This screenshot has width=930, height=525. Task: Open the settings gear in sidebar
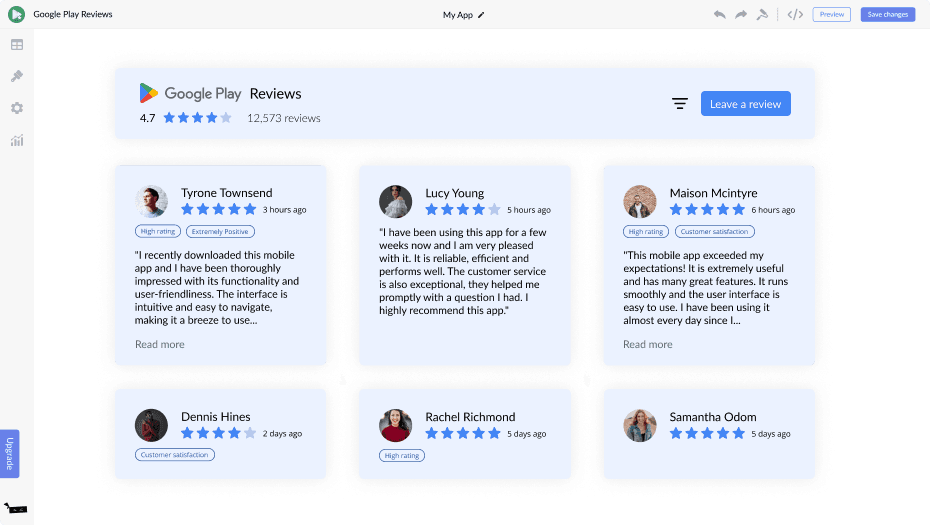pyautogui.click(x=17, y=108)
